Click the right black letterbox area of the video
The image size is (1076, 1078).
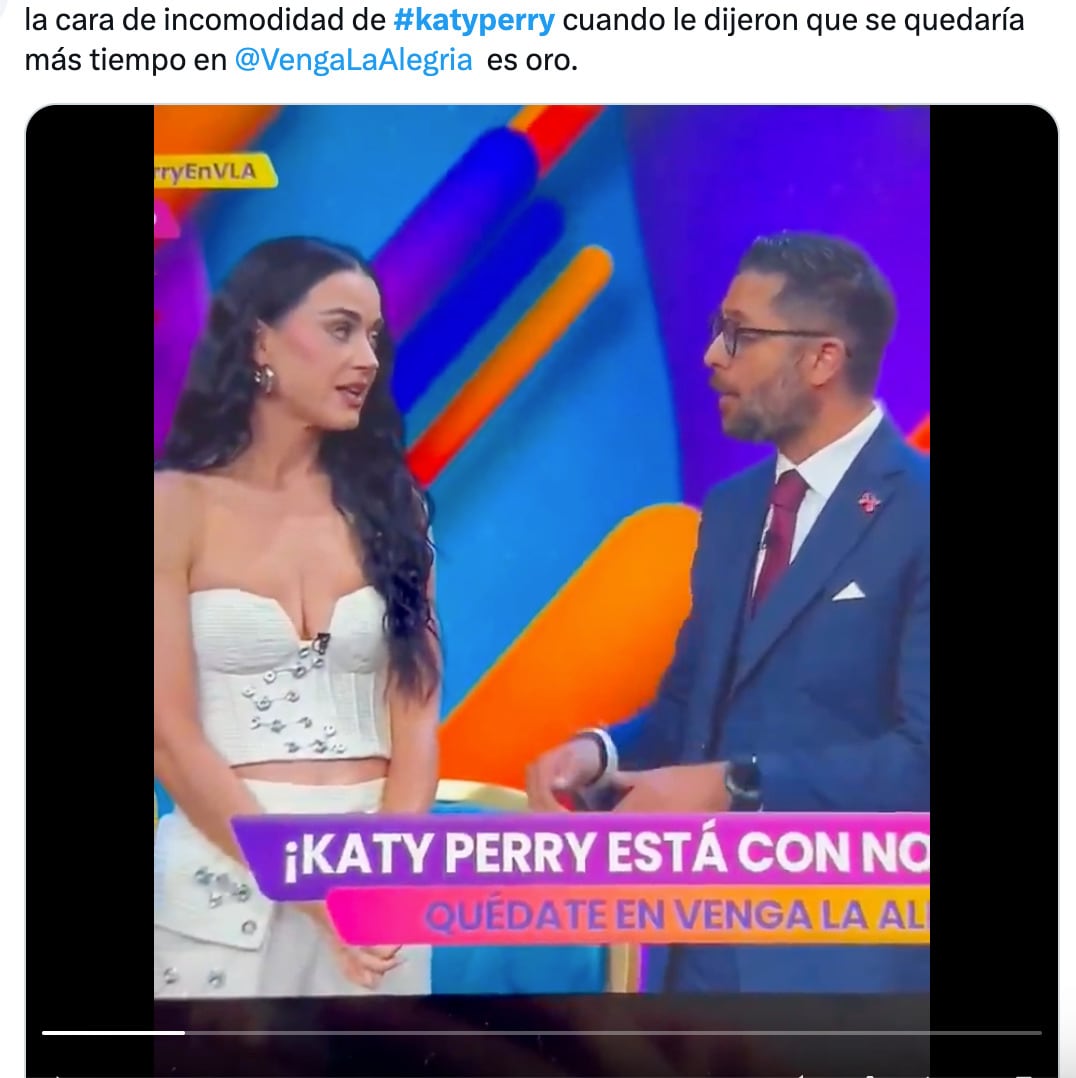pos(993,550)
